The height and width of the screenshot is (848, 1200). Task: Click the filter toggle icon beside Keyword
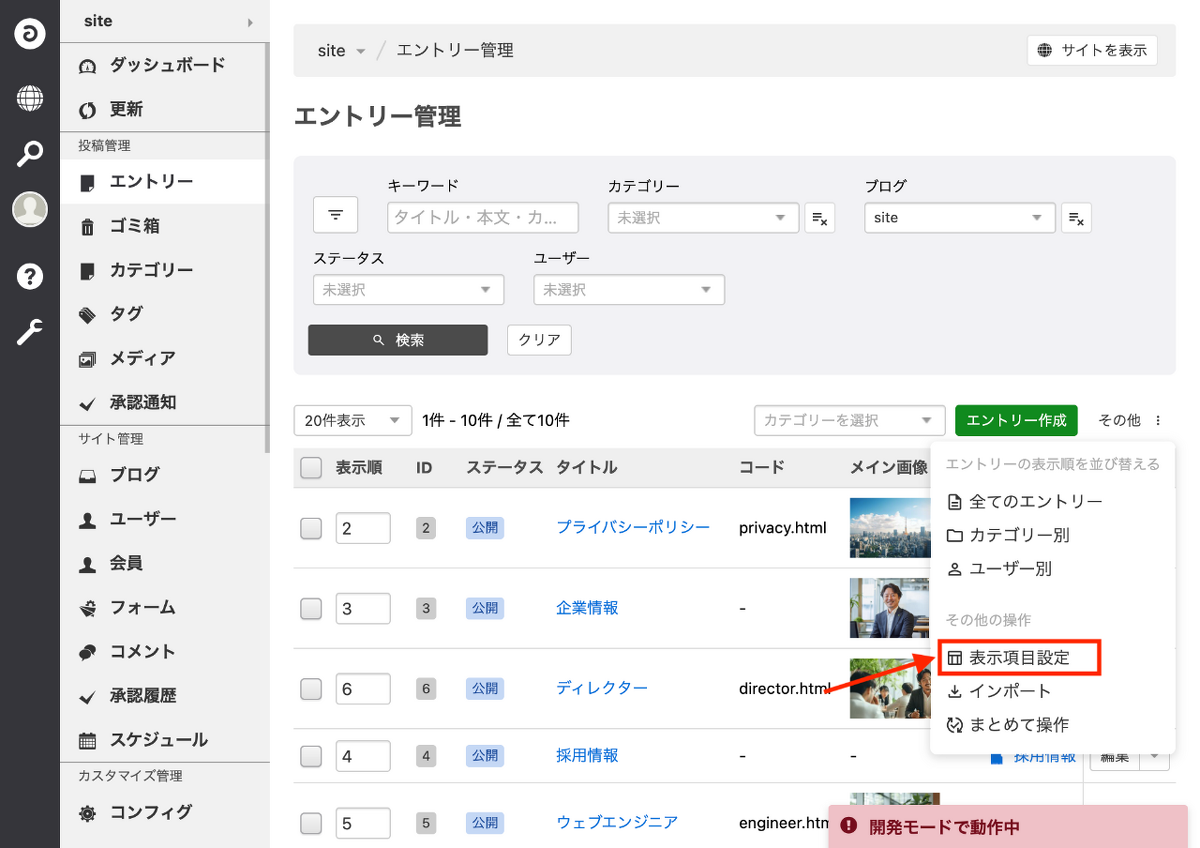(x=335, y=215)
